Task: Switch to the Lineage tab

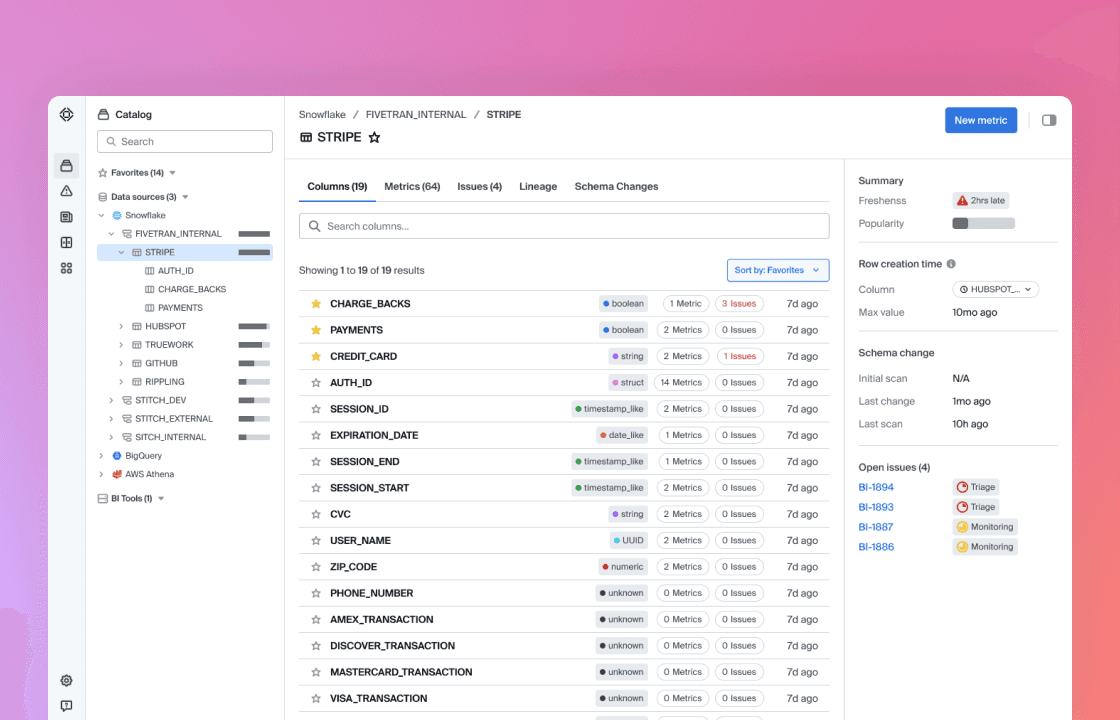Action: (538, 186)
